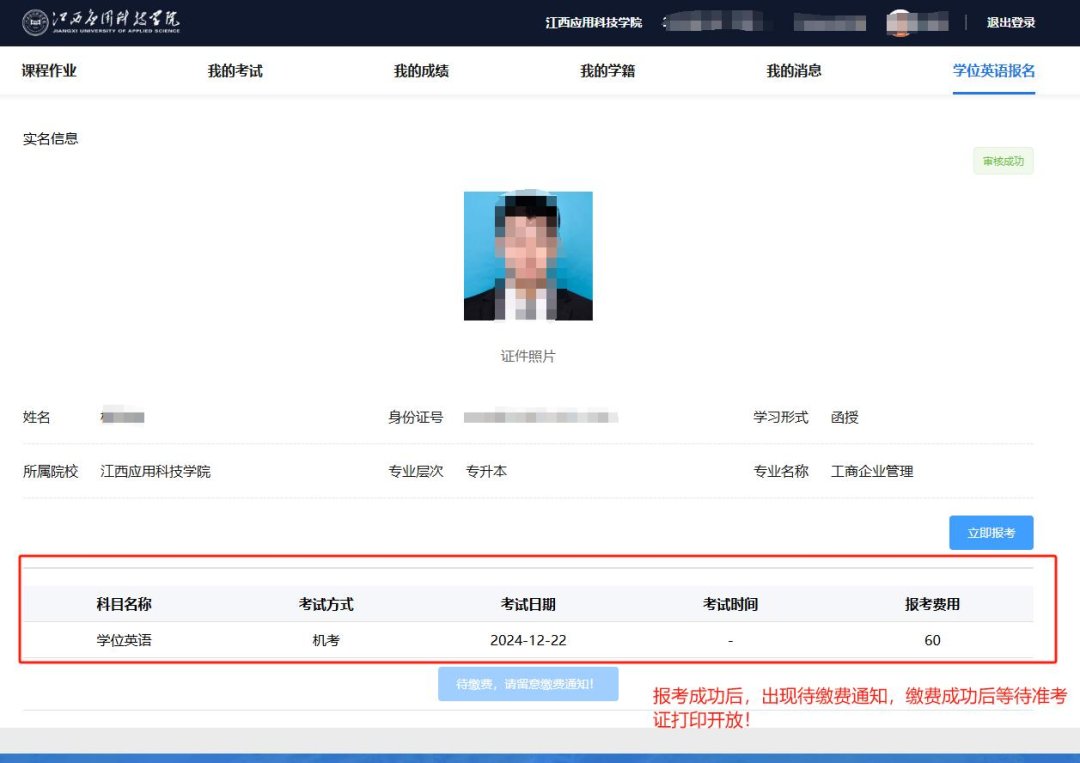Select the 我的成绩 tab

[420, 70]
